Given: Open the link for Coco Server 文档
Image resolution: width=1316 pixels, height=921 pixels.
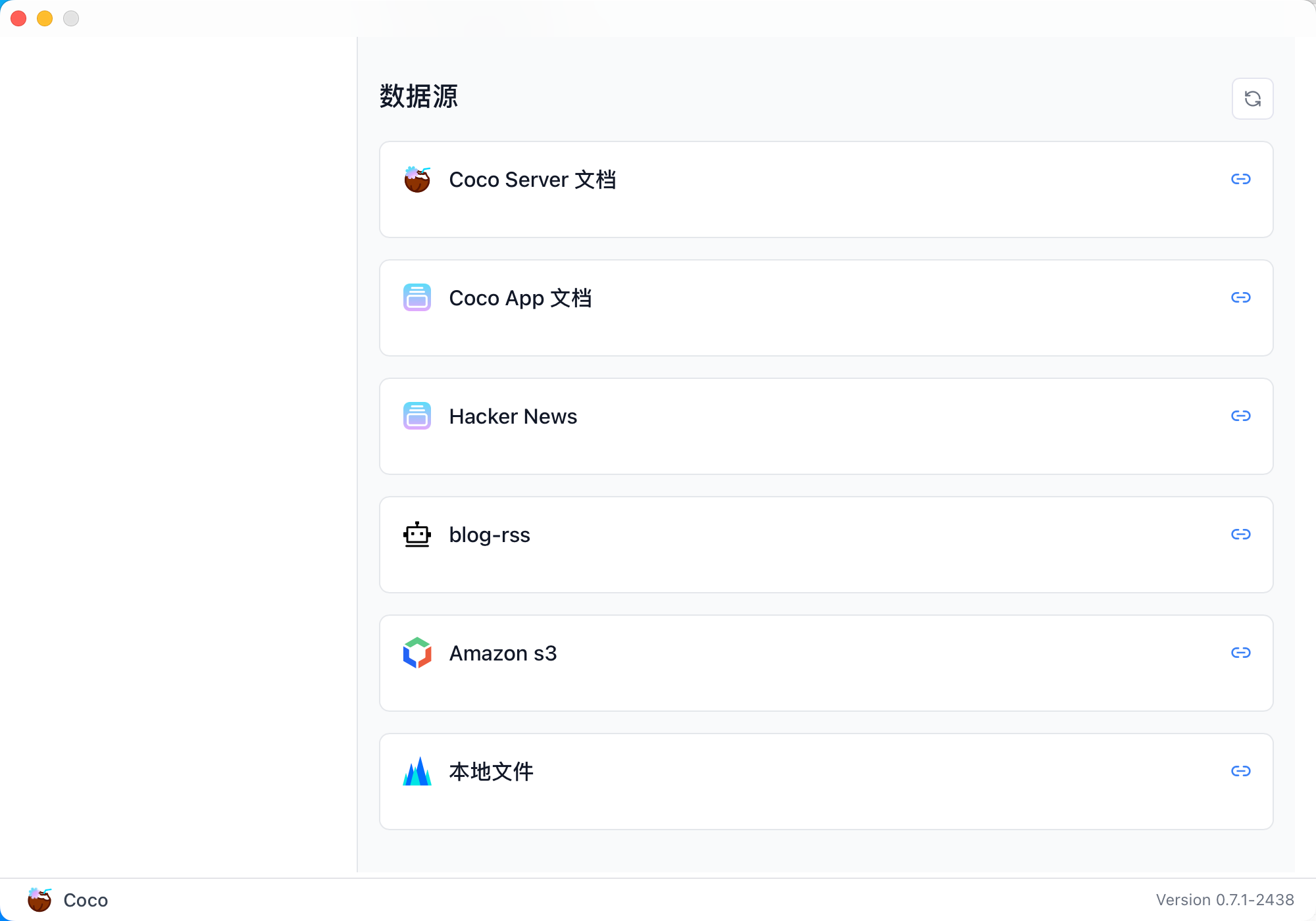Looking at the screenshot, I should click(1241, 178).
